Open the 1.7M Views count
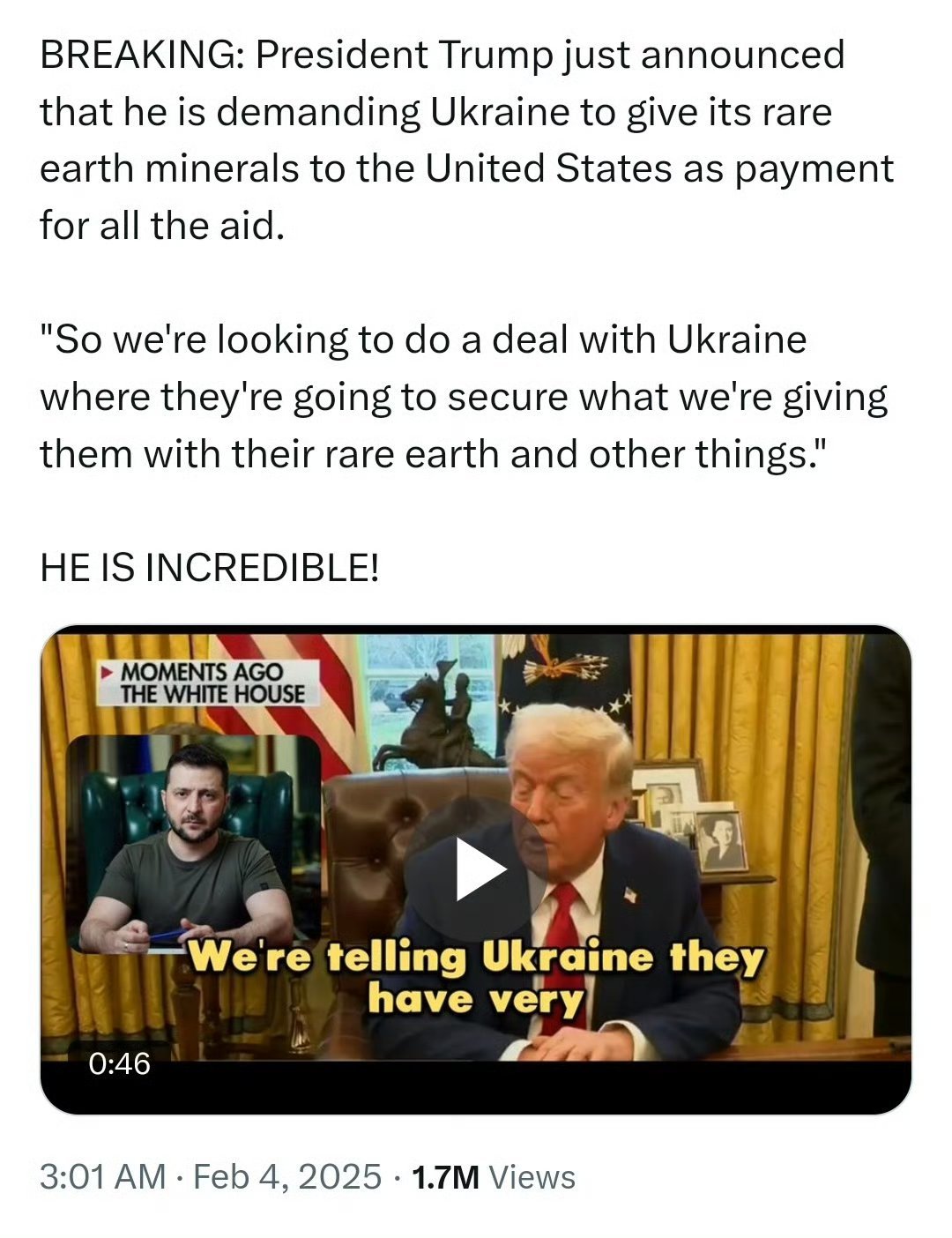The image size is (952, 1238). click(x=494, y=1177)
